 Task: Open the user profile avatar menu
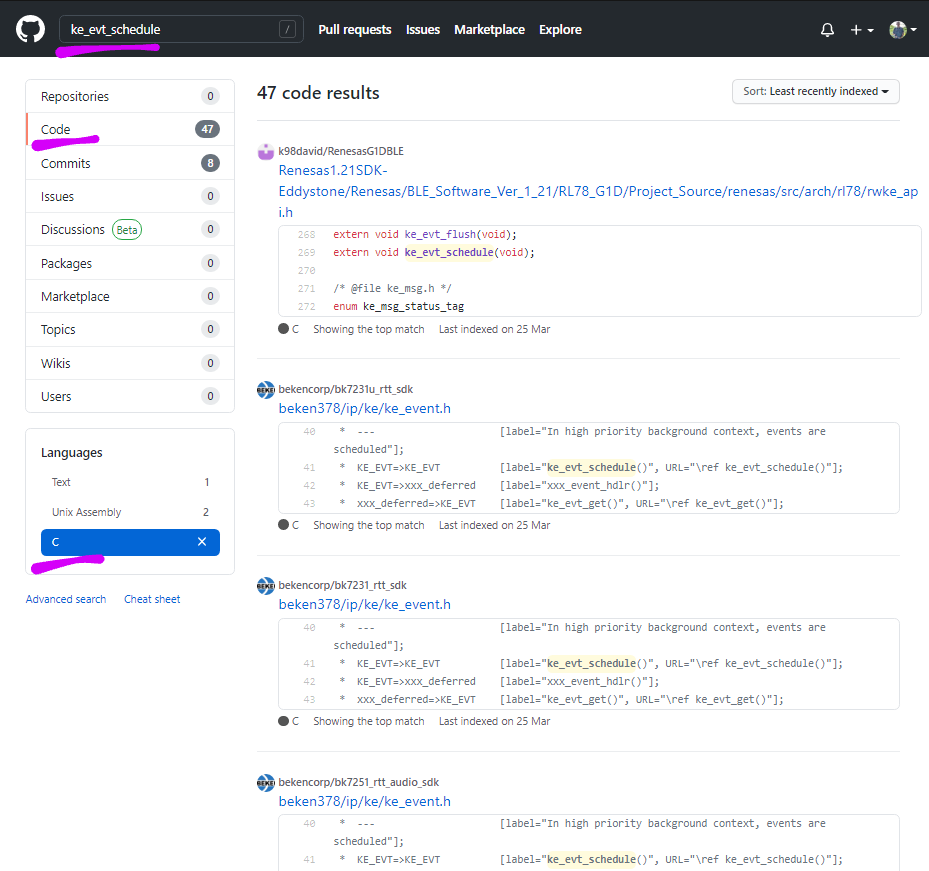coord(902,30)
